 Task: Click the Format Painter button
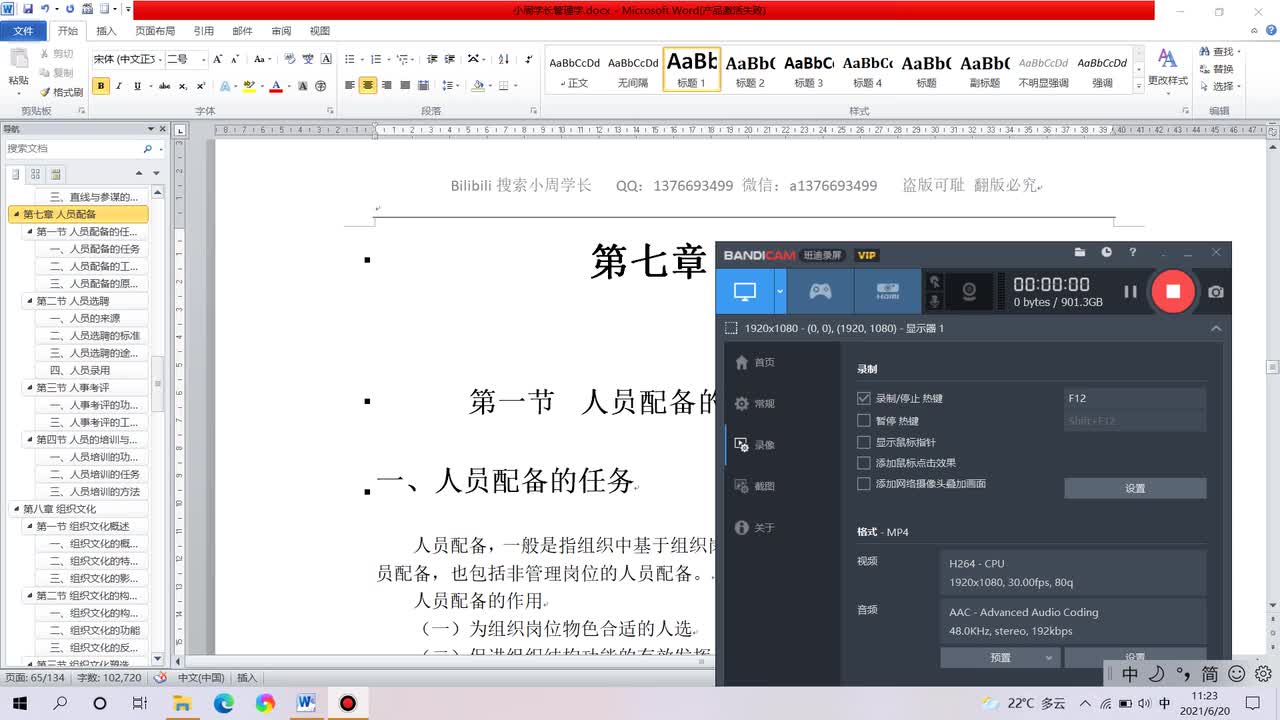tap(62, 92)
